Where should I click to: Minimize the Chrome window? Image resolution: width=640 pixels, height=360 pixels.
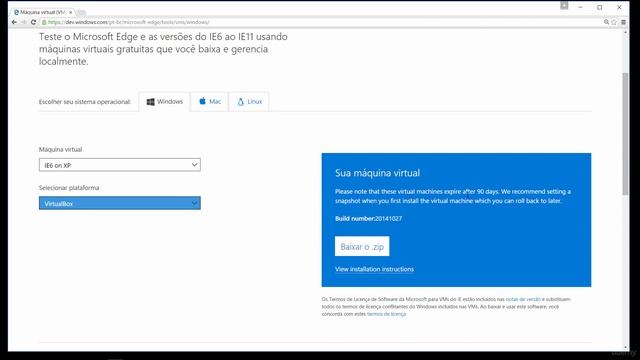point(580,7)
